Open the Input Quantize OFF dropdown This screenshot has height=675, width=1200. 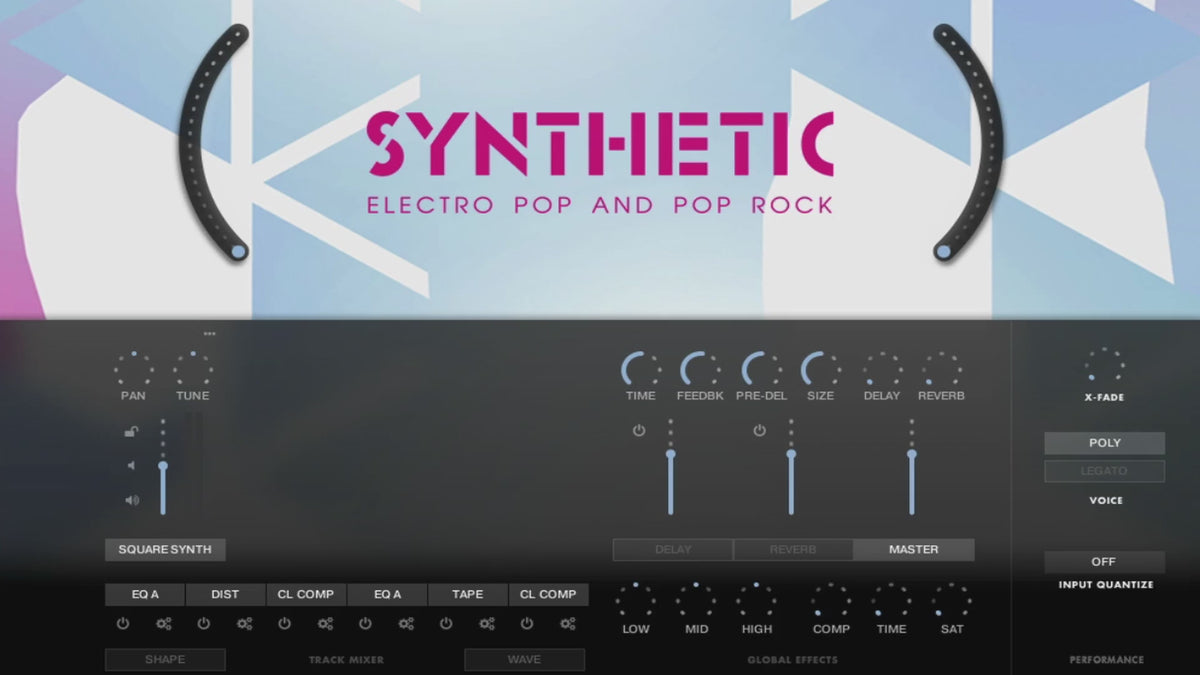click(1104, 562)
